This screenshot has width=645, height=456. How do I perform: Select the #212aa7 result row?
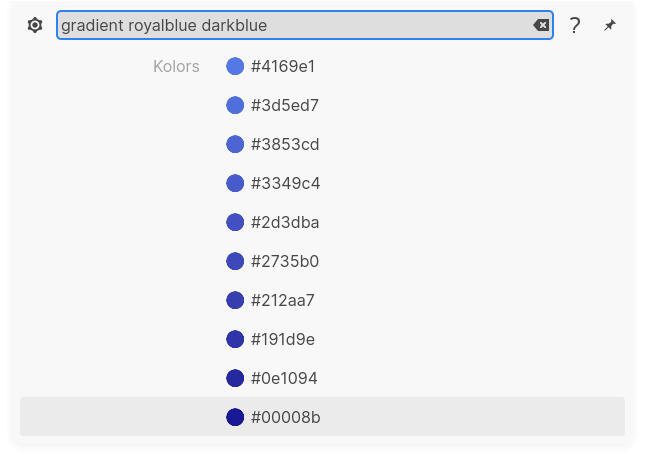click(x=322, y=300)
